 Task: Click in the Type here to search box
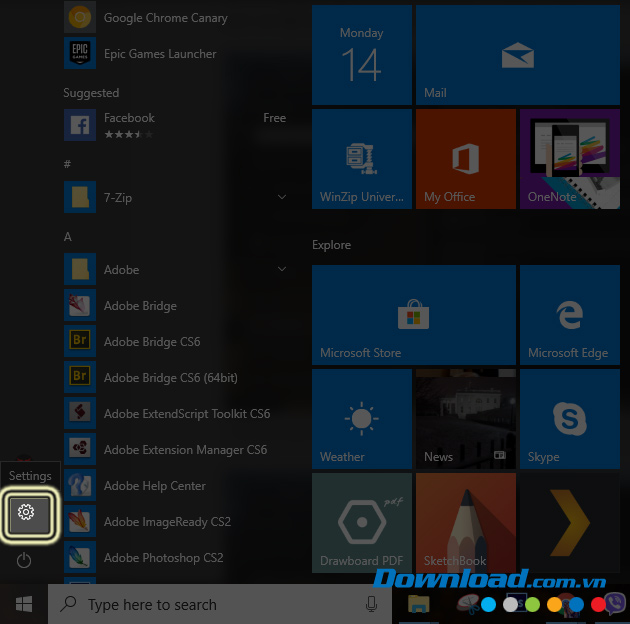click(220, 604)
